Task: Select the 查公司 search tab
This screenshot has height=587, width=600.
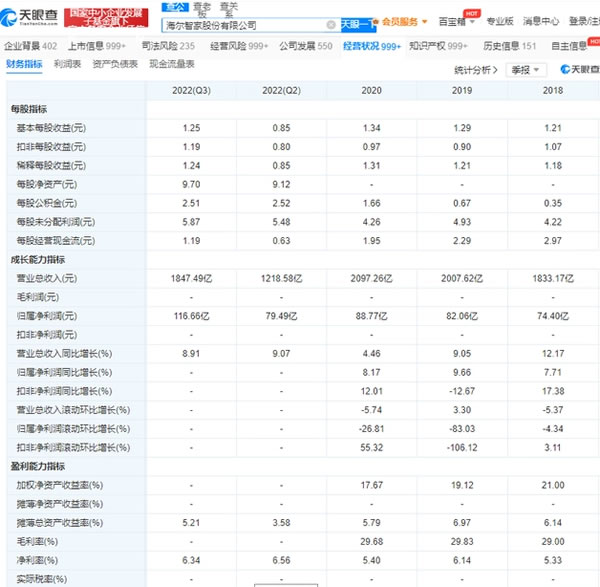Action: (x=175, y=7)
